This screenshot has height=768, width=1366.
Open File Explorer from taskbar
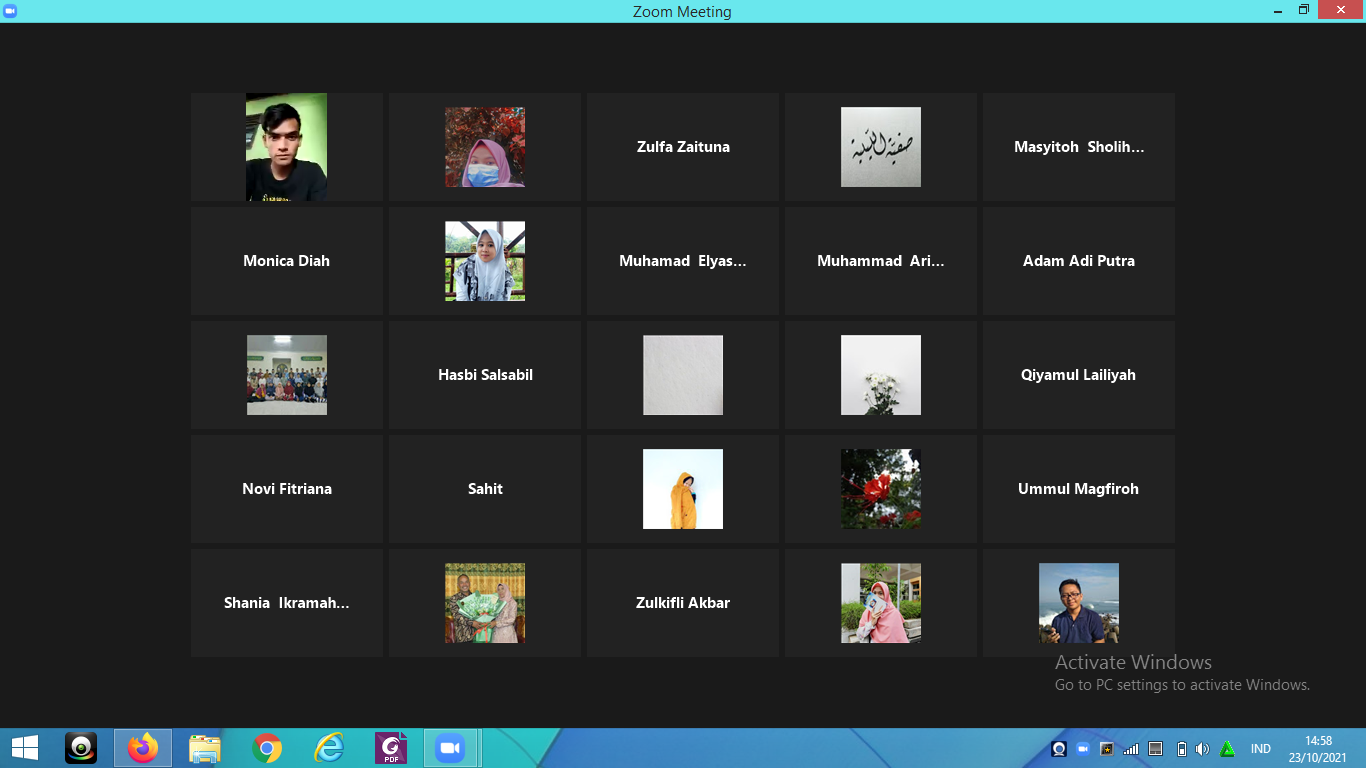(205, 748)
